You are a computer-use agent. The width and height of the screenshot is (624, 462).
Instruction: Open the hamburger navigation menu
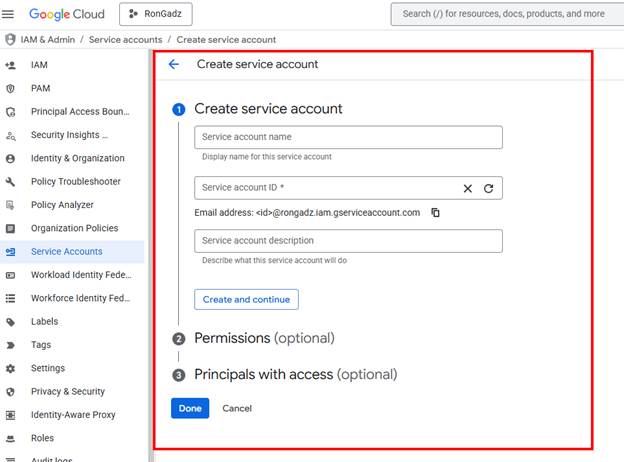pos(9,14)
